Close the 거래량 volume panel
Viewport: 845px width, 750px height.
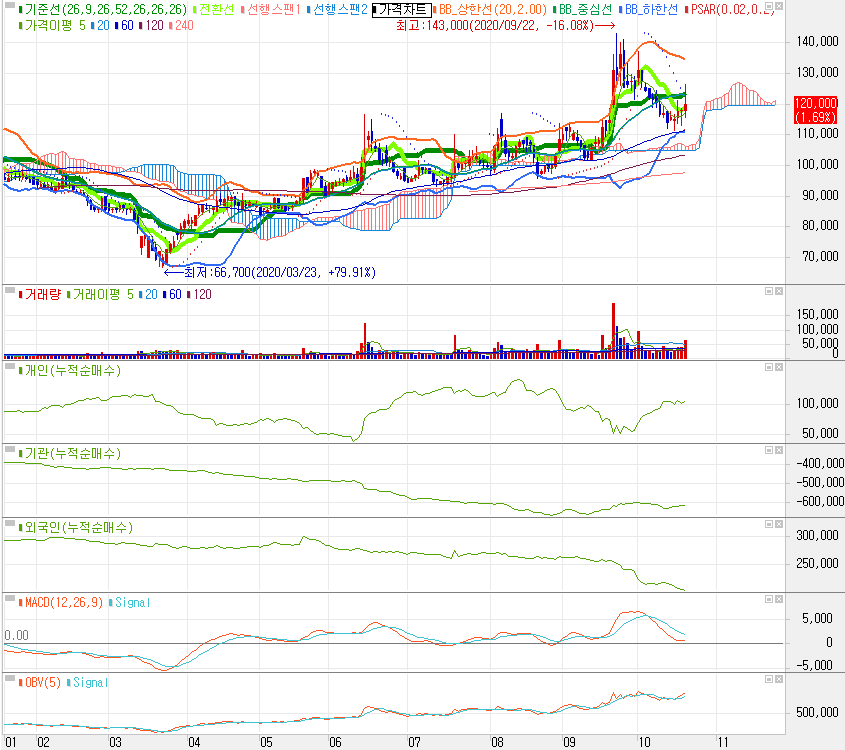(x=779, y=291)
